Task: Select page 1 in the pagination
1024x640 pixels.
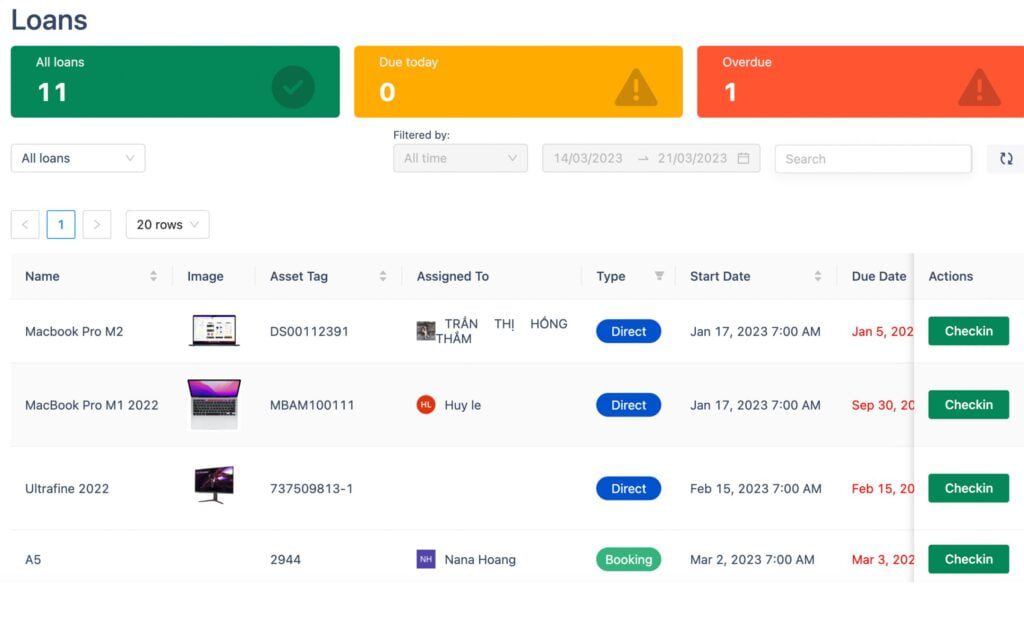Action: [x=61, y=224]
